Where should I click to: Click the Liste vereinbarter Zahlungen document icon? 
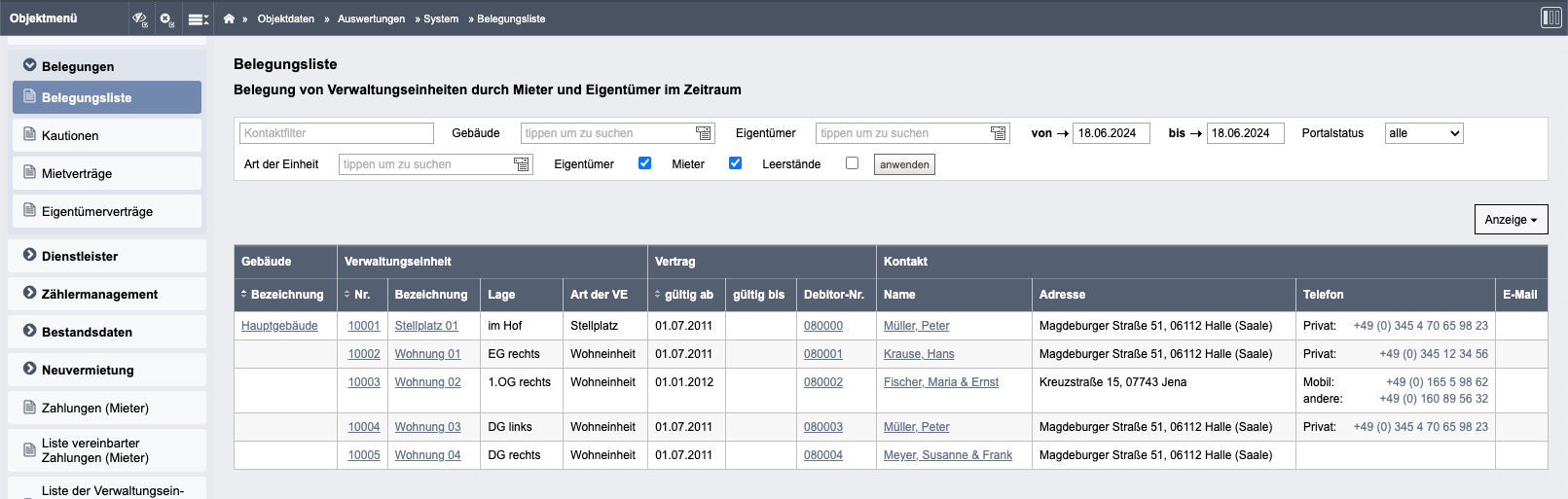29,449
